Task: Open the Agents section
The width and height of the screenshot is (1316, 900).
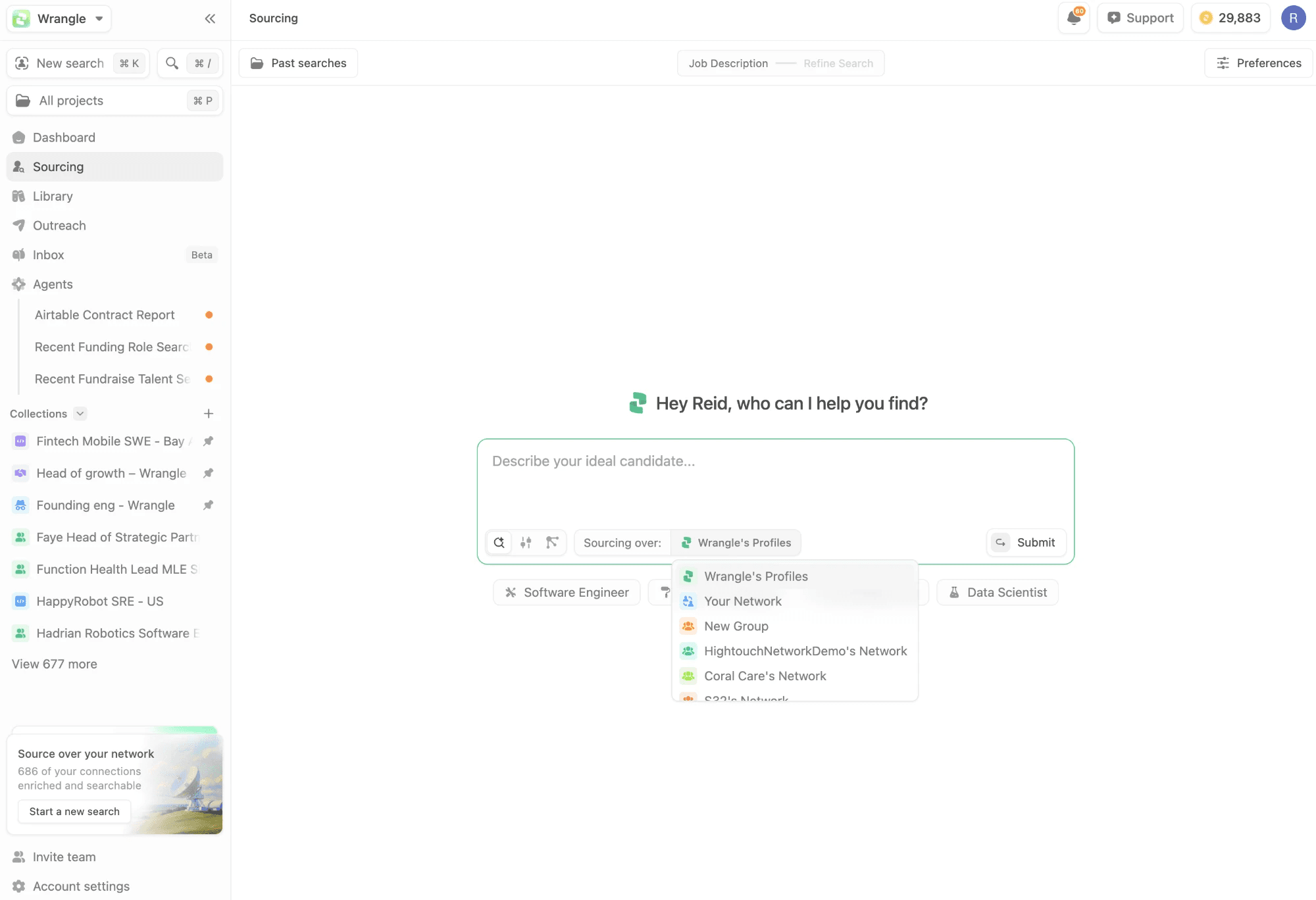Action: pyautogui.click(x=114, y=284)
